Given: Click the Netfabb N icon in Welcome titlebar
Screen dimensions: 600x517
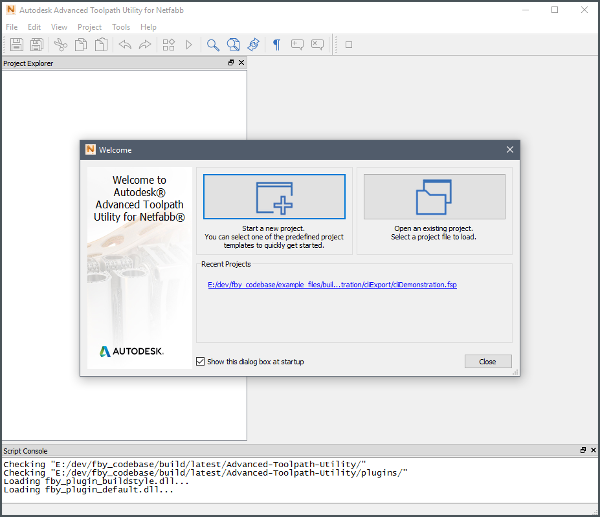Looking at the screenshot, I should 90,149.
